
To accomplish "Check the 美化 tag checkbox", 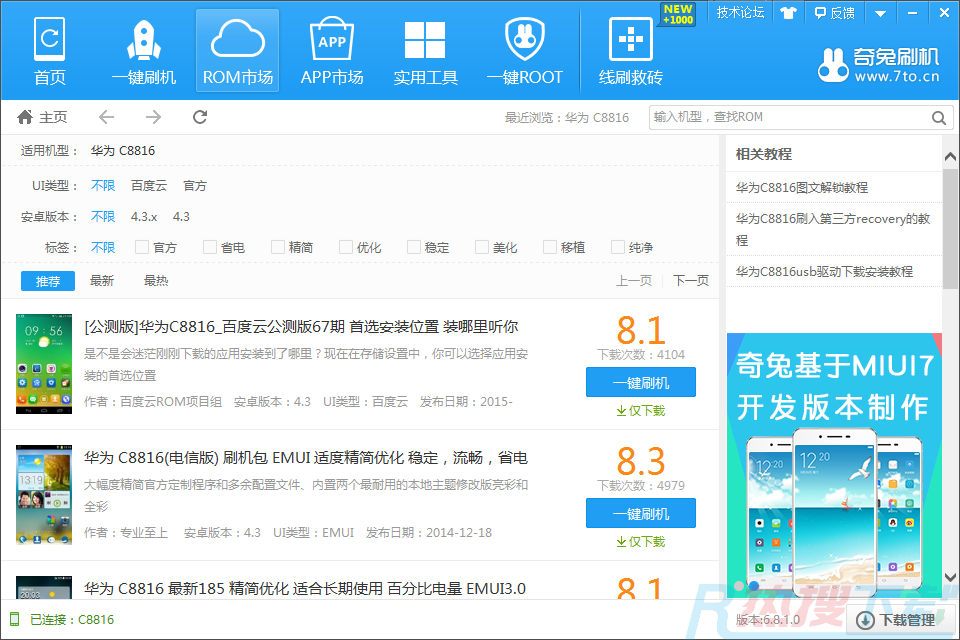I will pos(482,247).
